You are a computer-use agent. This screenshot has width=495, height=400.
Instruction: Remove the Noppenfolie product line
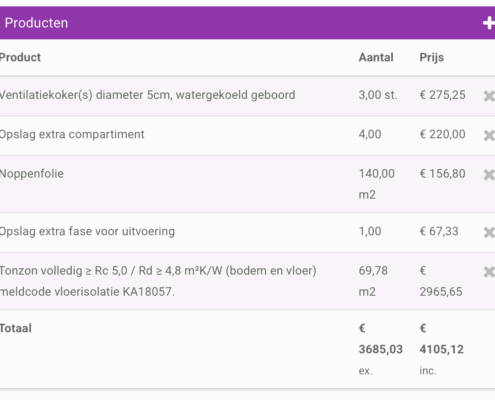tap(489, 175)
